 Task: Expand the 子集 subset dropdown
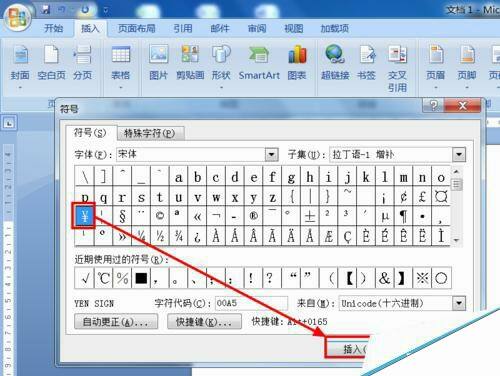click(x=459, y=154)
